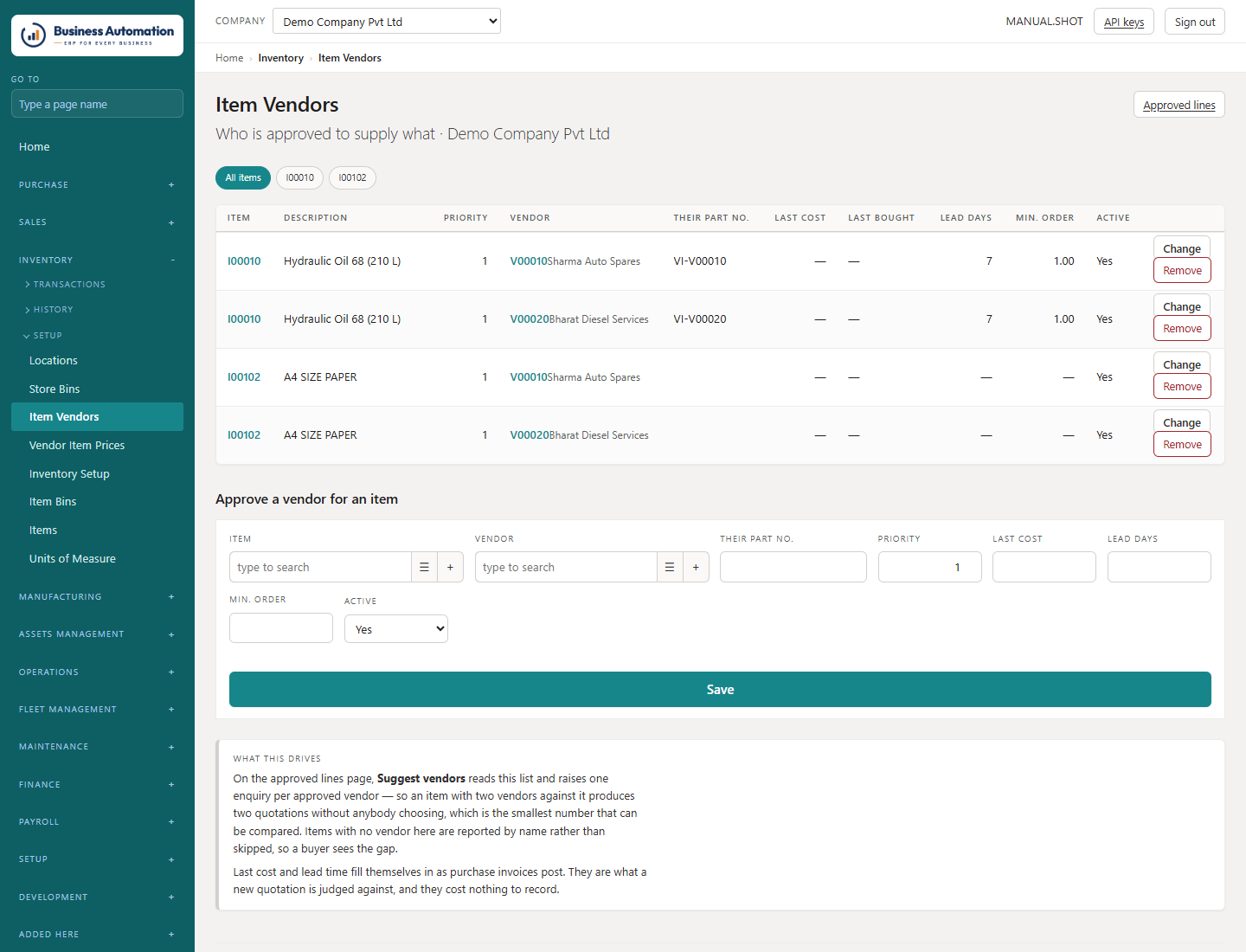
Task: Click the Save button
Action: 720,690
